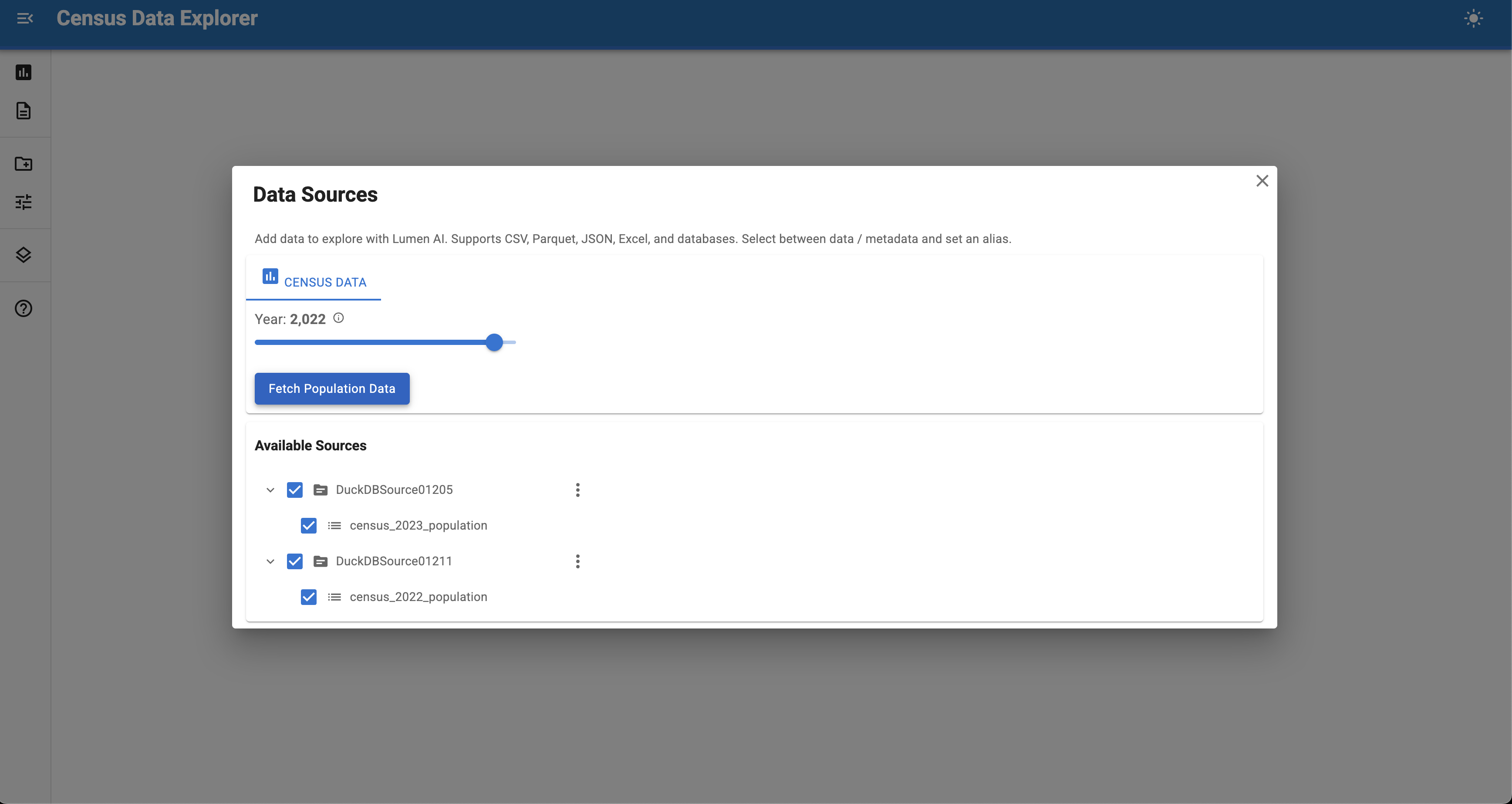
Task: Collapse the DuckDBSource01205 tree item
Action: 270,490
